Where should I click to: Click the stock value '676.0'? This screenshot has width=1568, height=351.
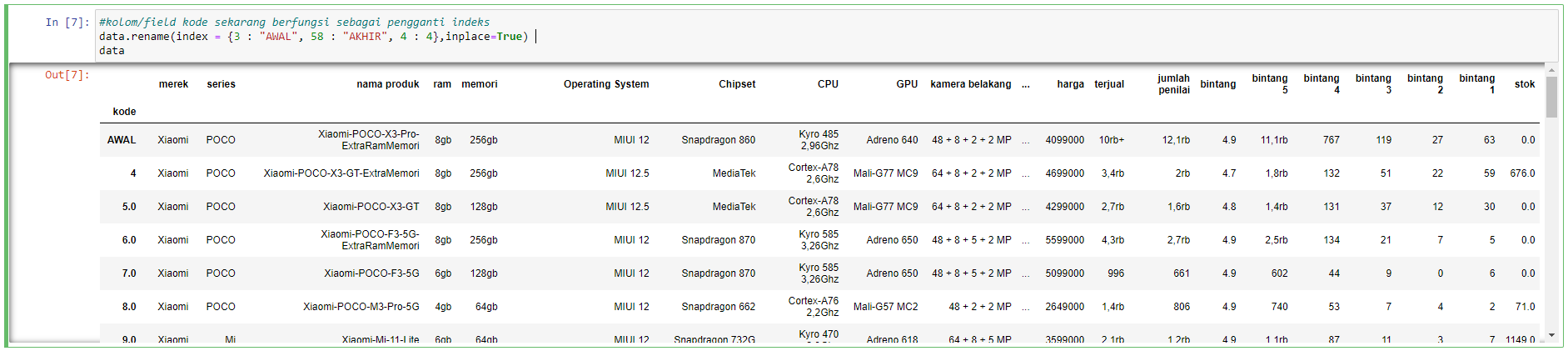click(1522, 173)
